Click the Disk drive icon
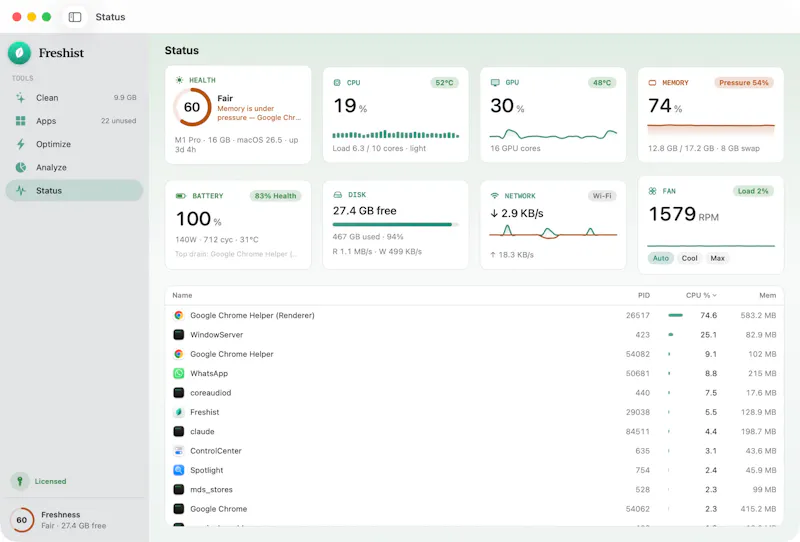800x542 pixels. click(x=337, y=195)
